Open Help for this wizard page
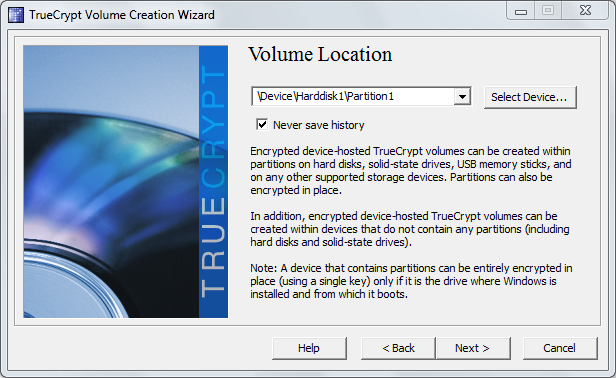 coord(309,348)
